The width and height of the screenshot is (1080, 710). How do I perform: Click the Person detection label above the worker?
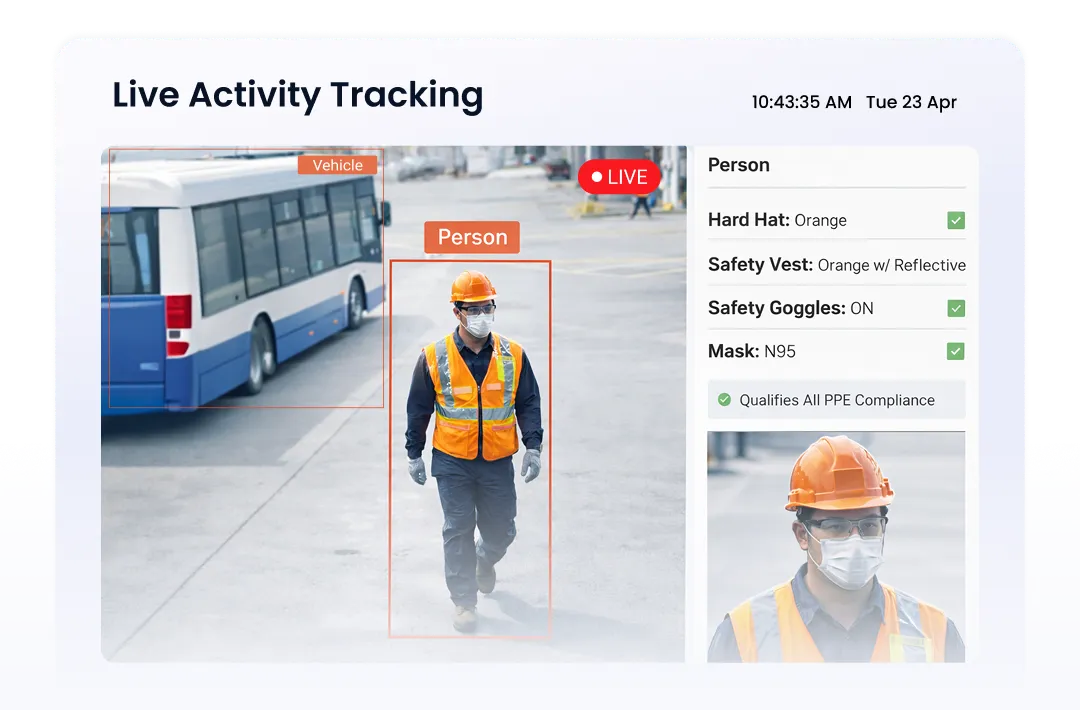pos(471,237)
